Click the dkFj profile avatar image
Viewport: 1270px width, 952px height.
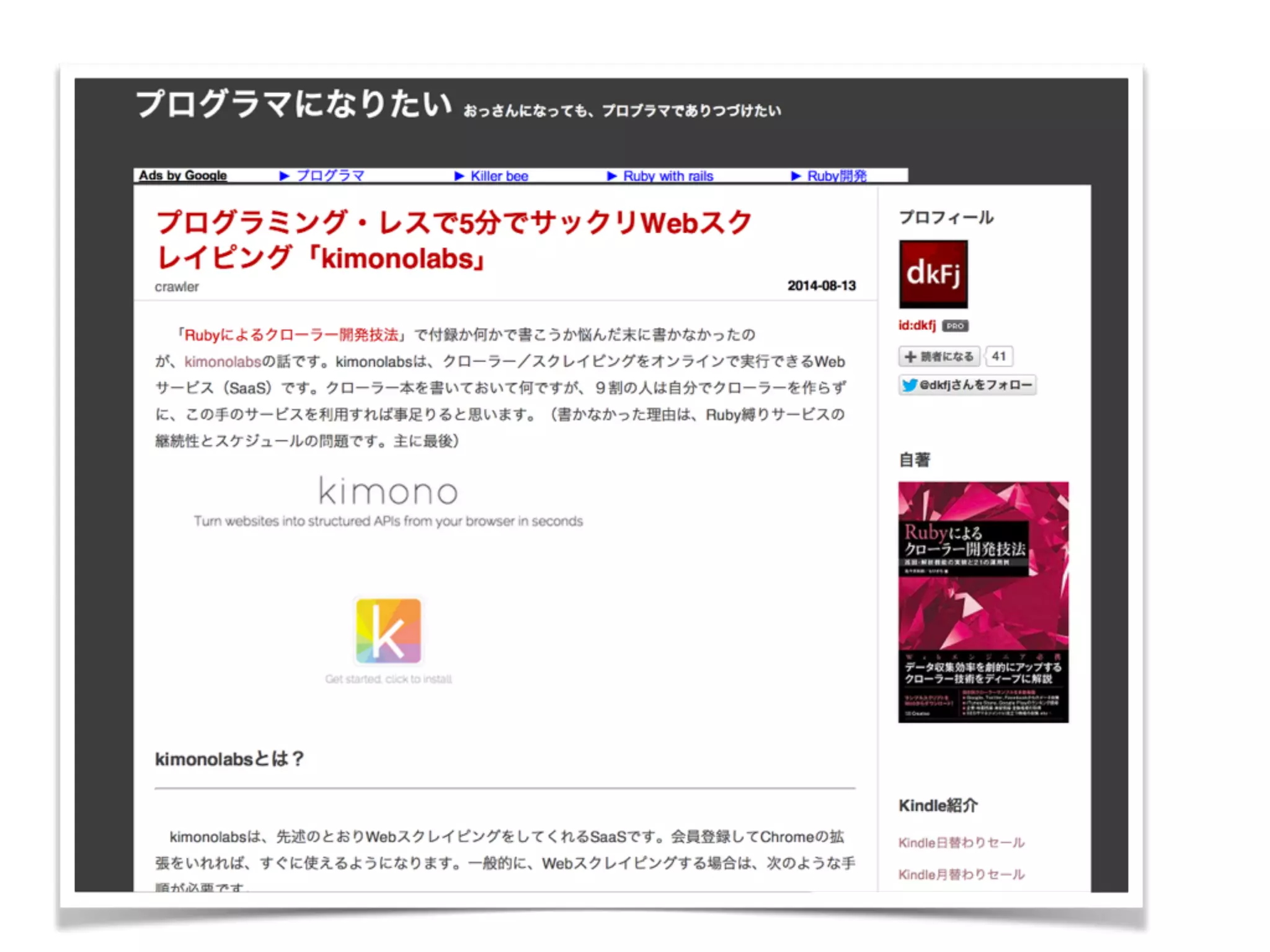[x=933, y=274]
